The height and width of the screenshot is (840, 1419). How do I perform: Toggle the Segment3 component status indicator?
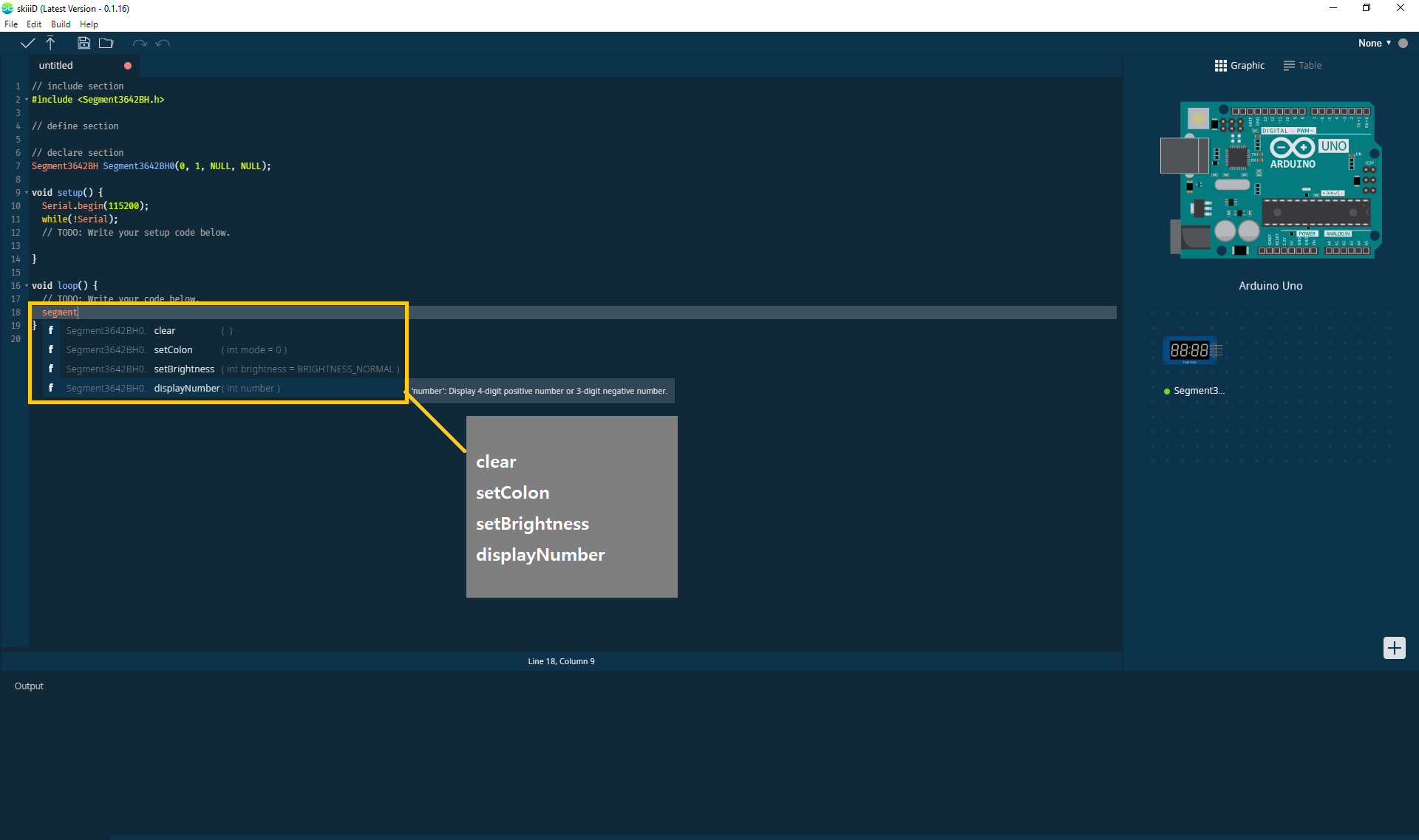click(x=1166, y=391)
